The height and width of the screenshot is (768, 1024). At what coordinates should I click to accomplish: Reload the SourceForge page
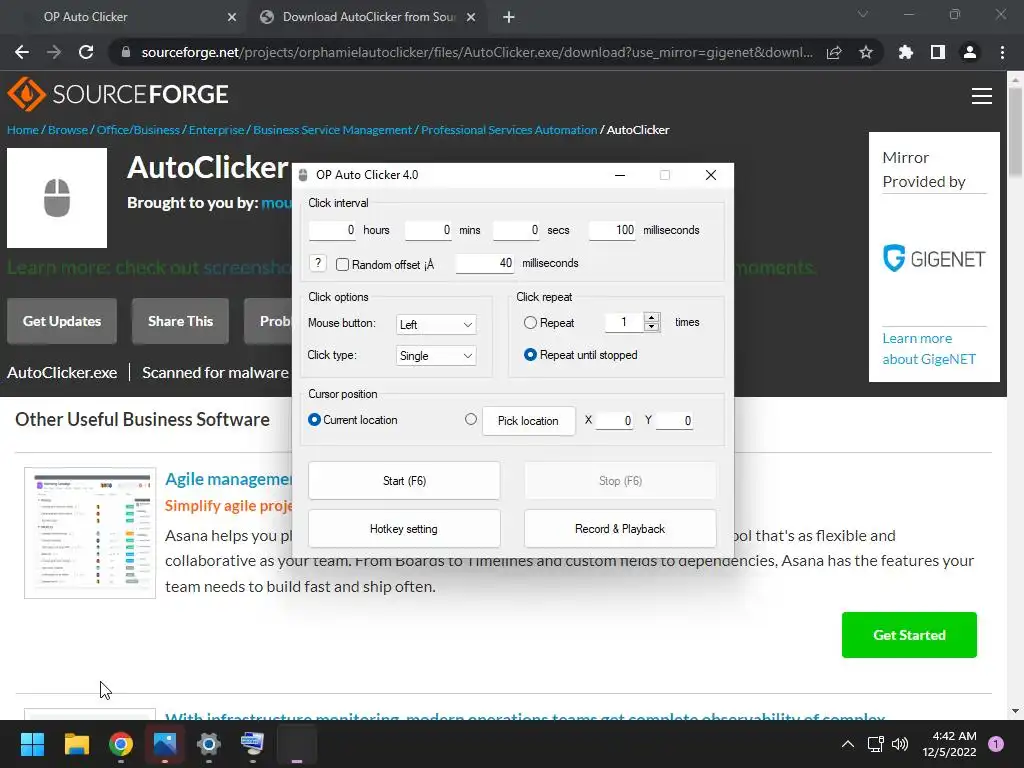pos(86,52)
